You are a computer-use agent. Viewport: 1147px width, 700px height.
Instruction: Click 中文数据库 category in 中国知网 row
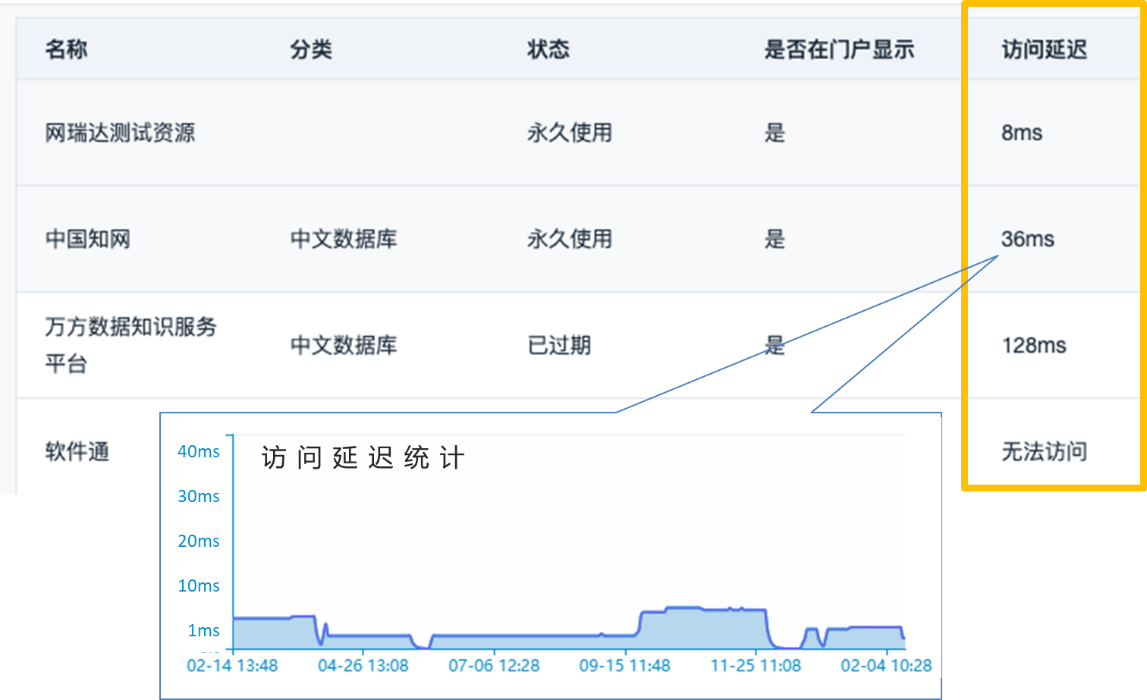[x=343, y=239]
